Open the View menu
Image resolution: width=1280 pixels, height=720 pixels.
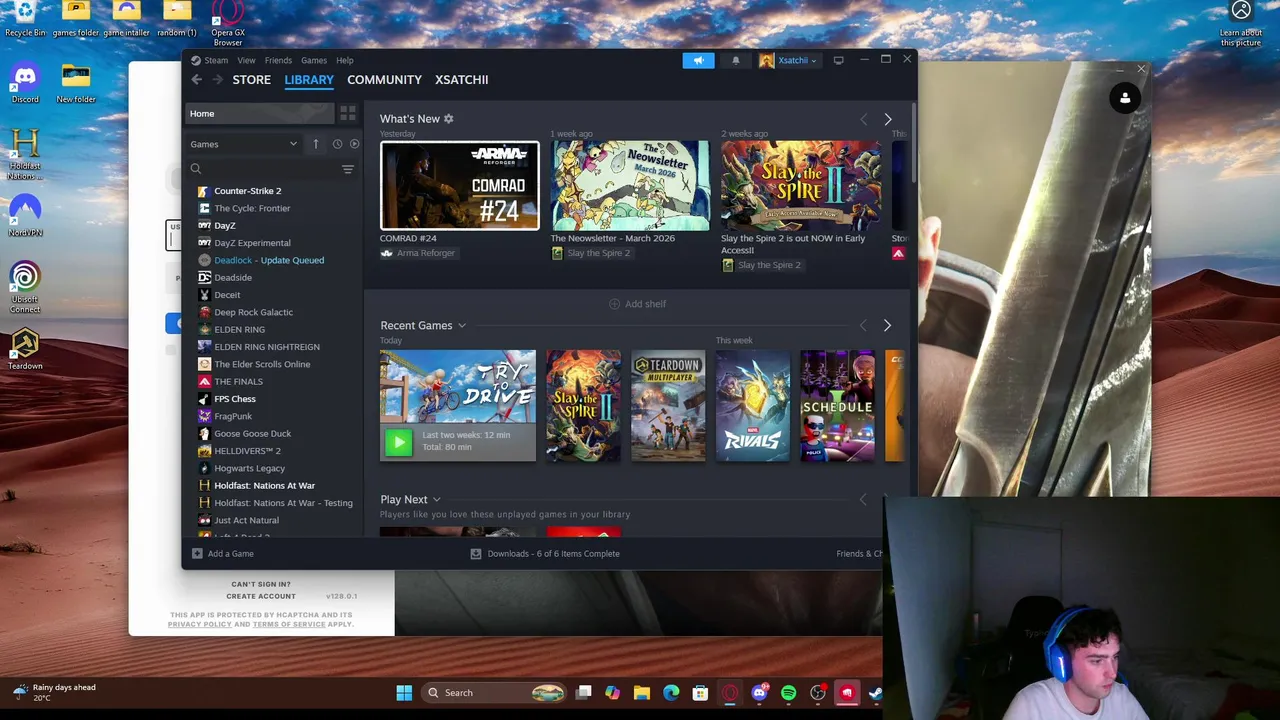pos(246,60)
